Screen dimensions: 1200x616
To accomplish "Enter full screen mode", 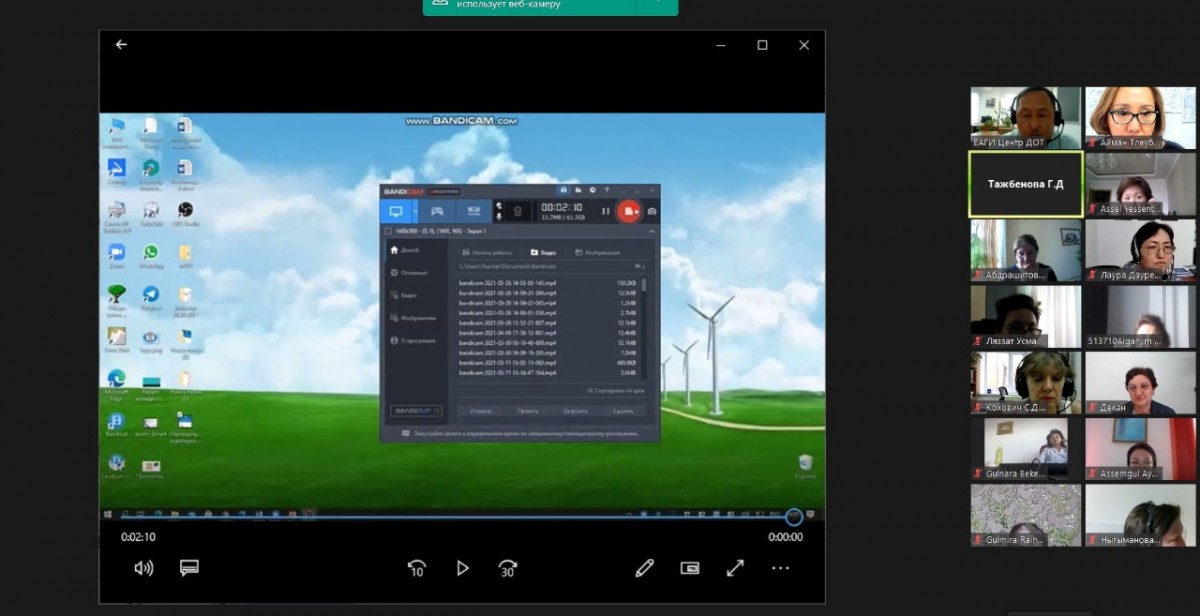I will pyautogui.click(x=735, y=568).
